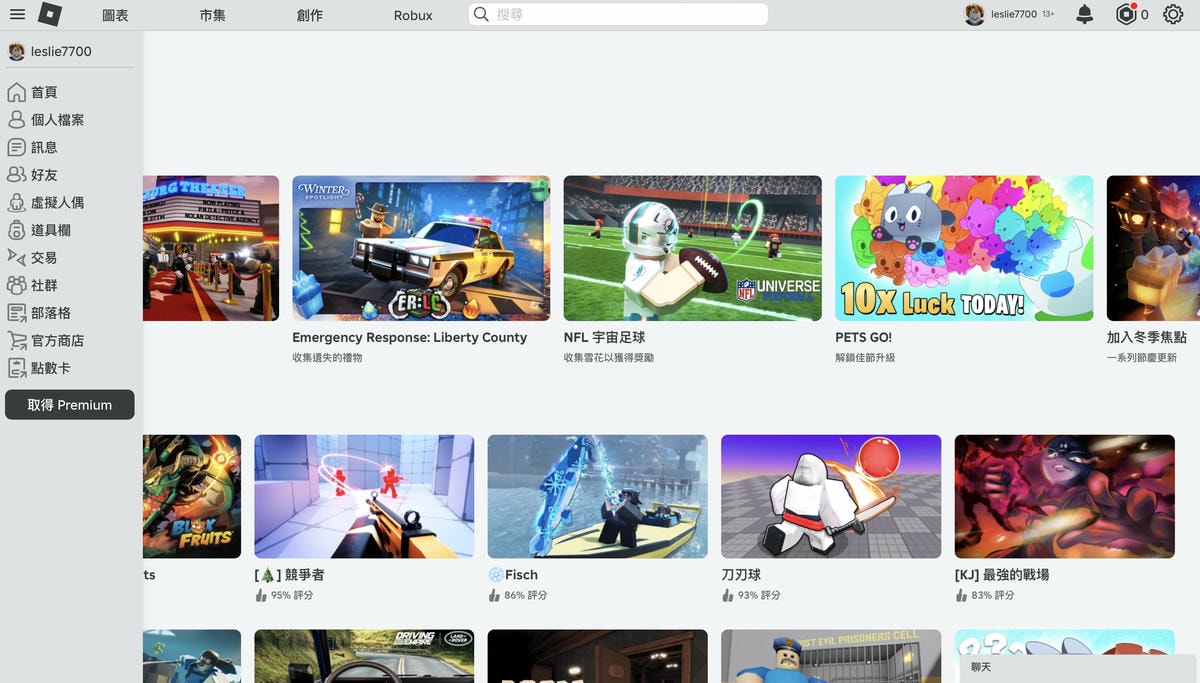1200x683 pixels.
Task: Open the settings gear
Action: (x=1173, y=14)
